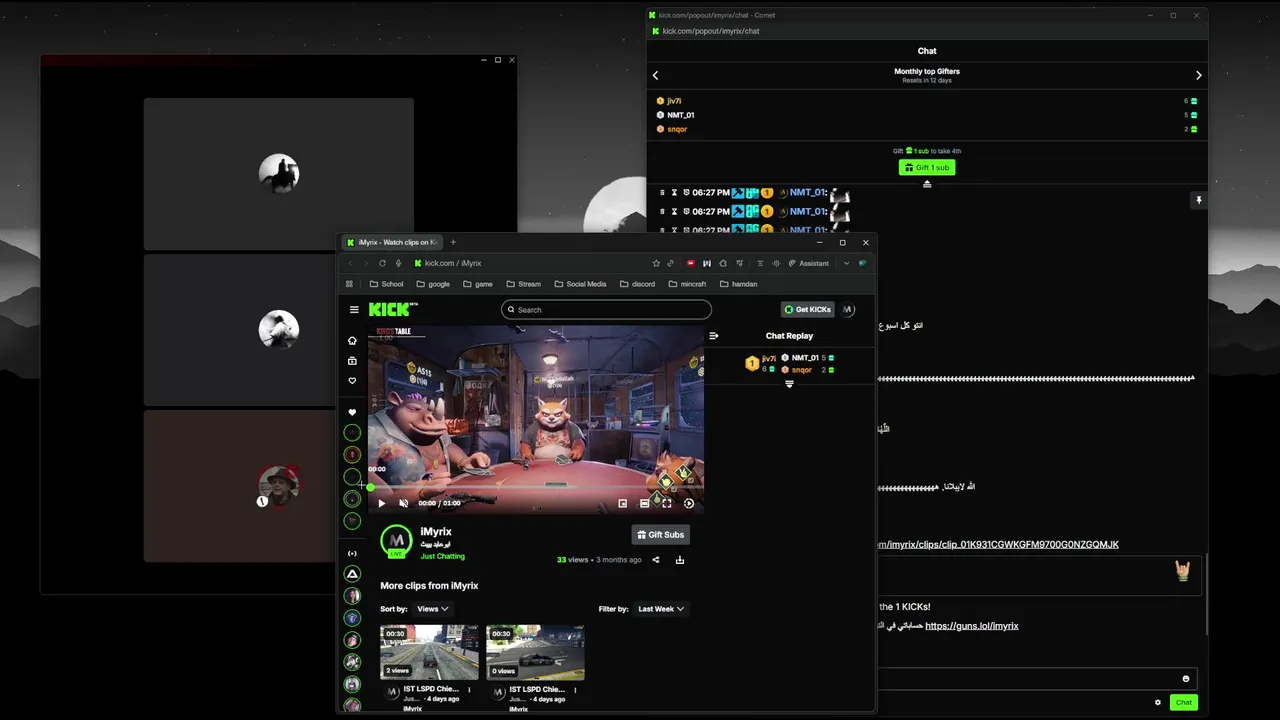Open the google bookmarks folder
This screenshot has width=1280, height=720.
coord(433,284)
